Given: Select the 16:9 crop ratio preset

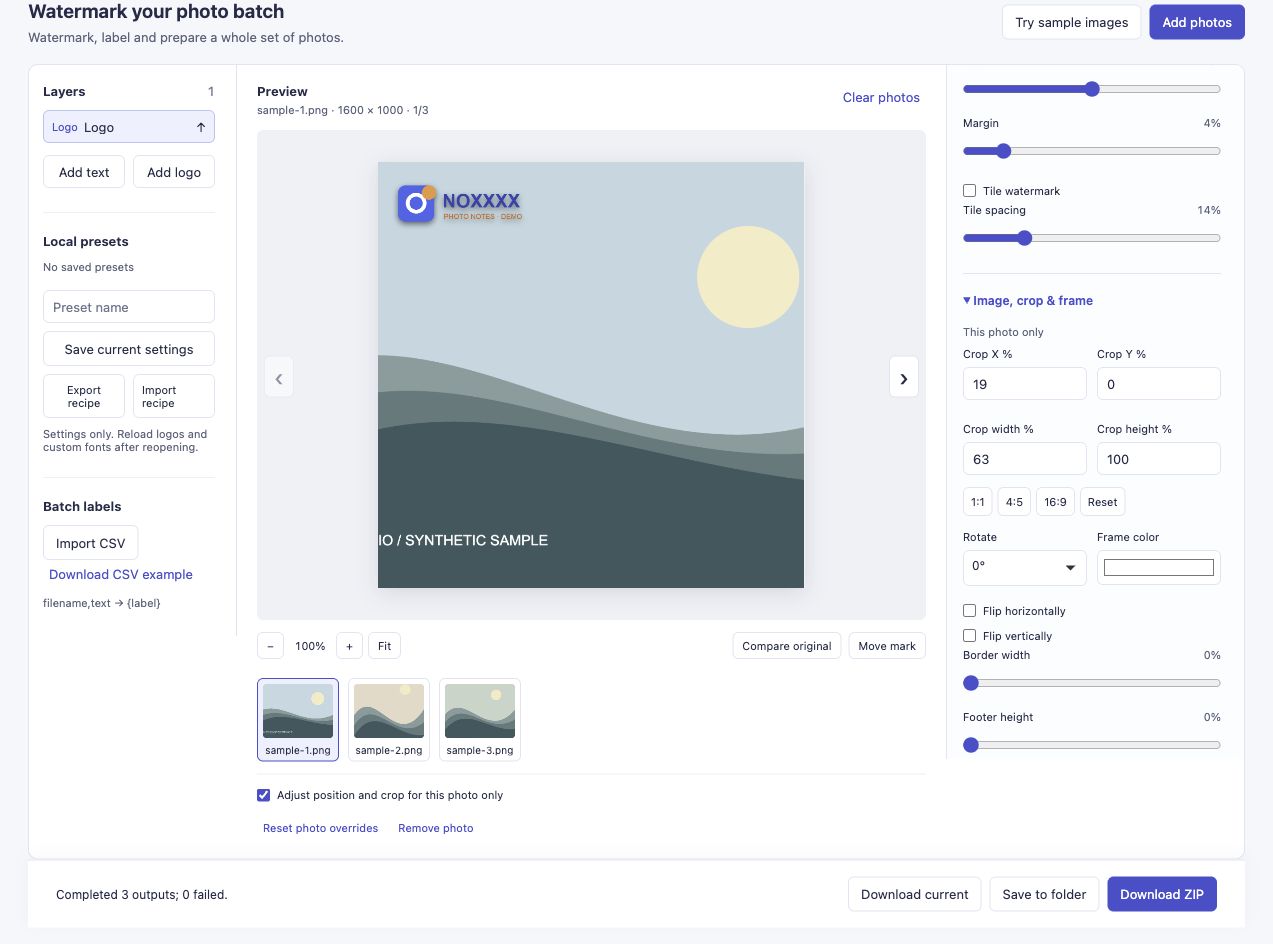Looking at the screenshot, I should click(x=1055, y=502).
